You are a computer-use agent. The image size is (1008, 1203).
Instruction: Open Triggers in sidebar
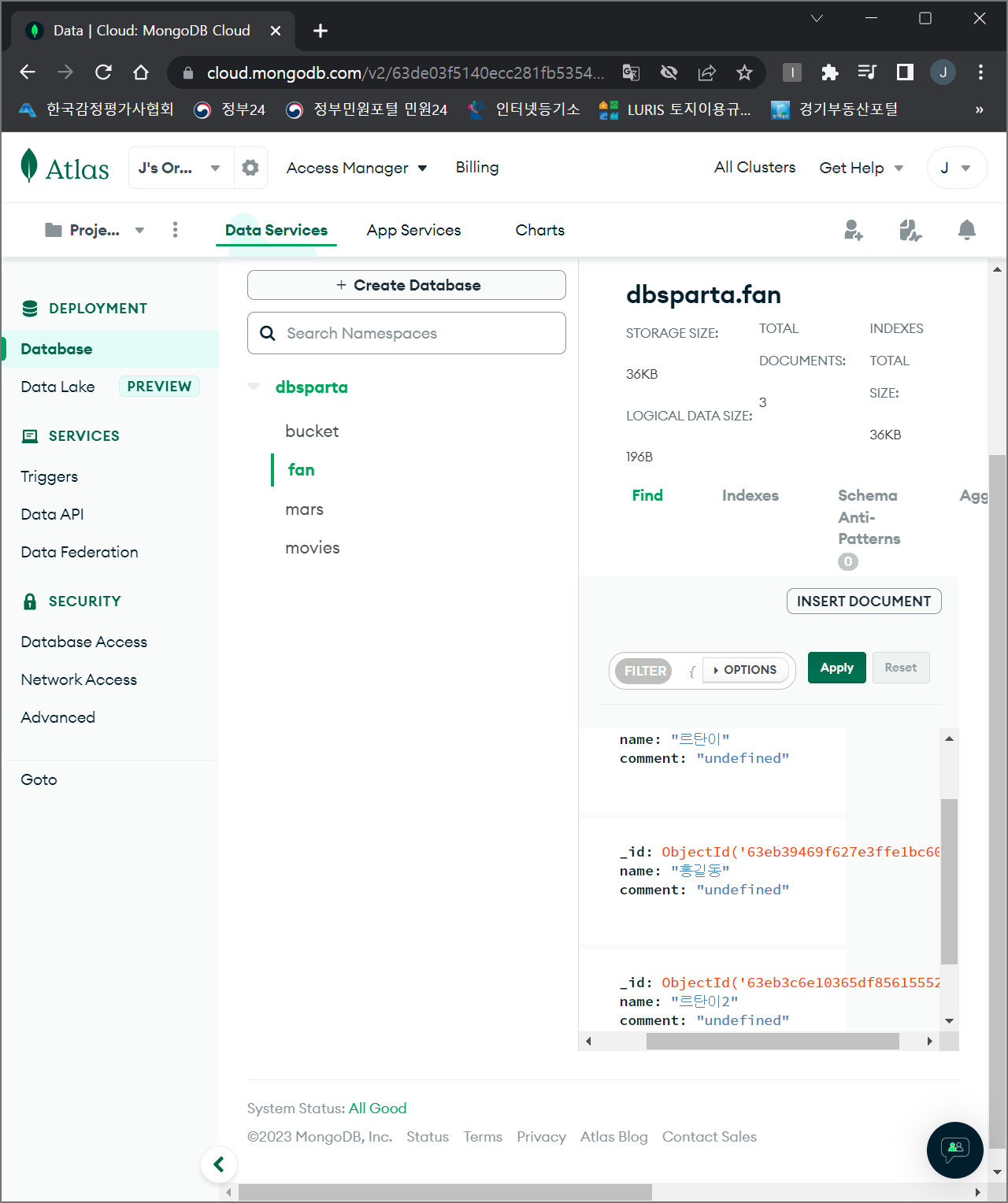pyautogui.click(x=50, y=476)
